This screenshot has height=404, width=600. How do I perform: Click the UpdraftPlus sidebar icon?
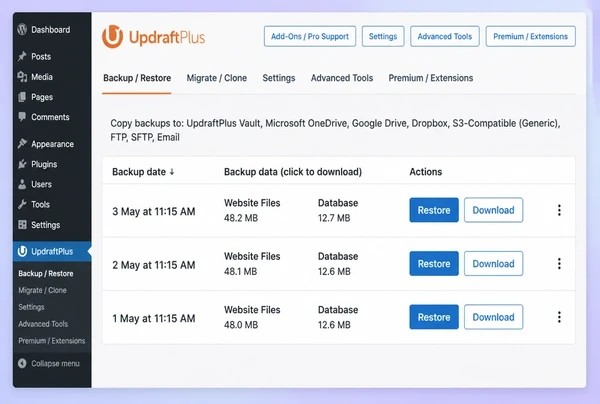22,251
